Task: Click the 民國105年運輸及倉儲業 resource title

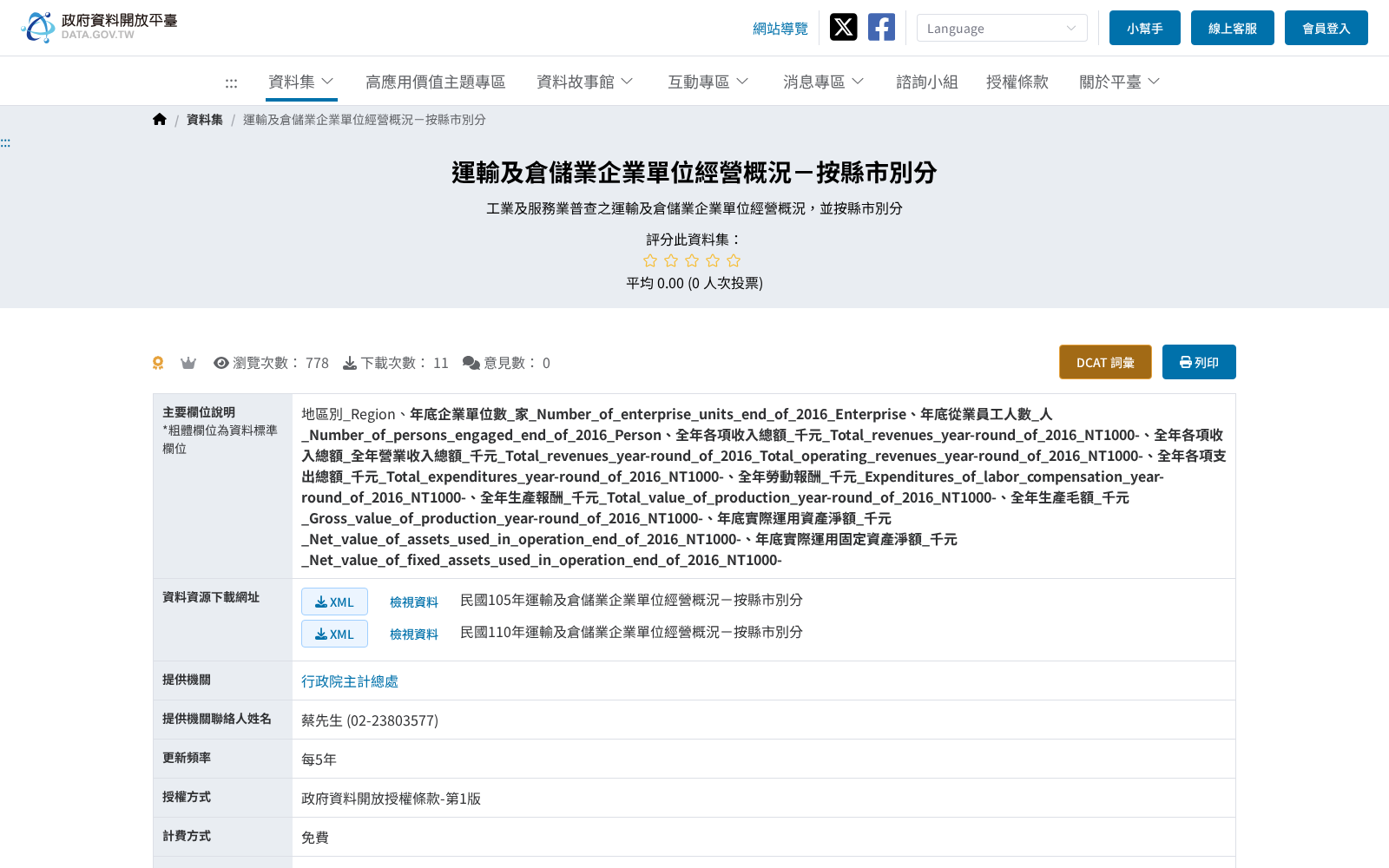Action: pyautogui.click(x=631, y=600)
